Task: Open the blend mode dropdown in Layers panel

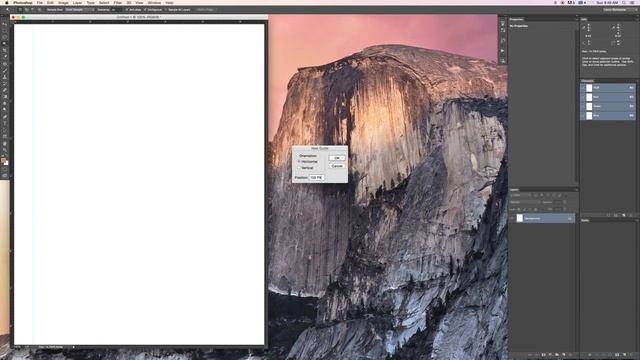Action: (525, 202)
